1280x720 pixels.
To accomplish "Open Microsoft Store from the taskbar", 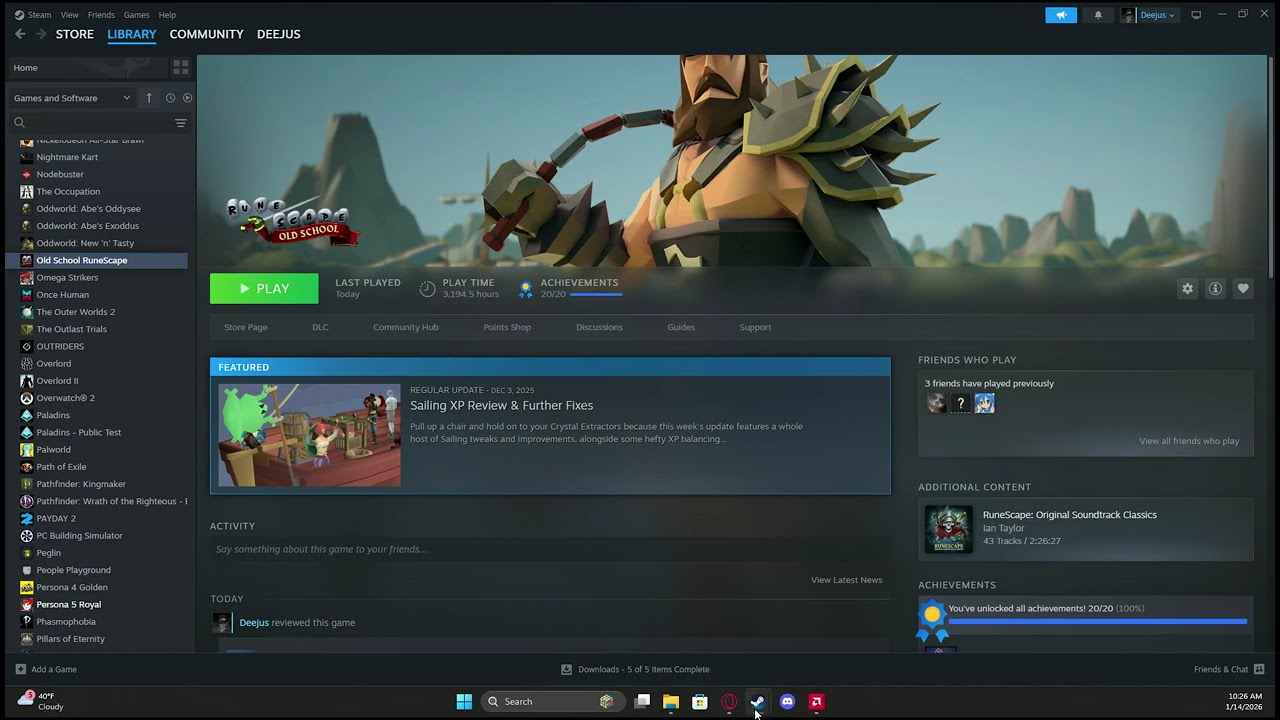I will click(x=700, y=702).
